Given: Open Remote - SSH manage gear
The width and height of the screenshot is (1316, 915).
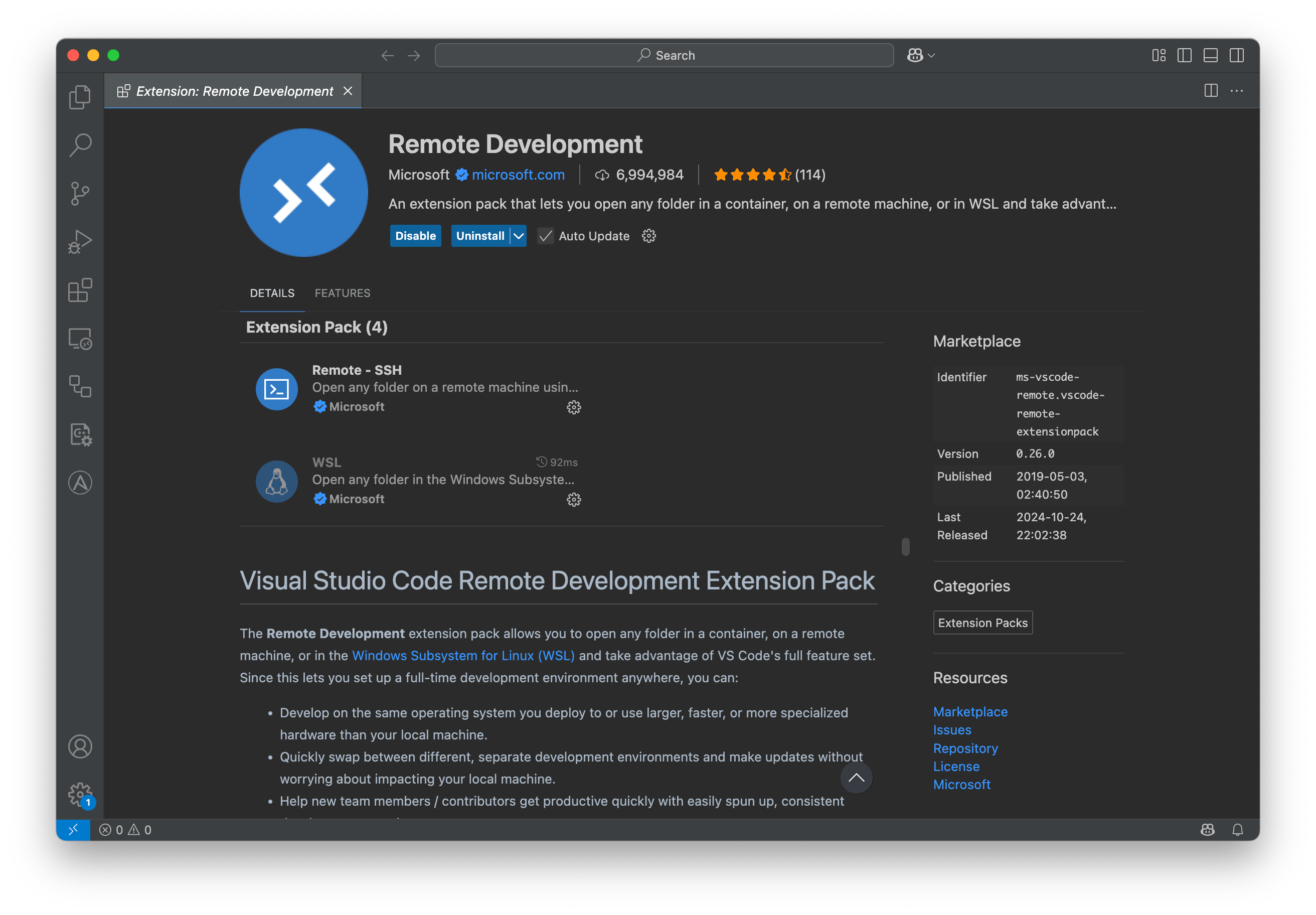Looking at the screenshot, I should [574, 407].
